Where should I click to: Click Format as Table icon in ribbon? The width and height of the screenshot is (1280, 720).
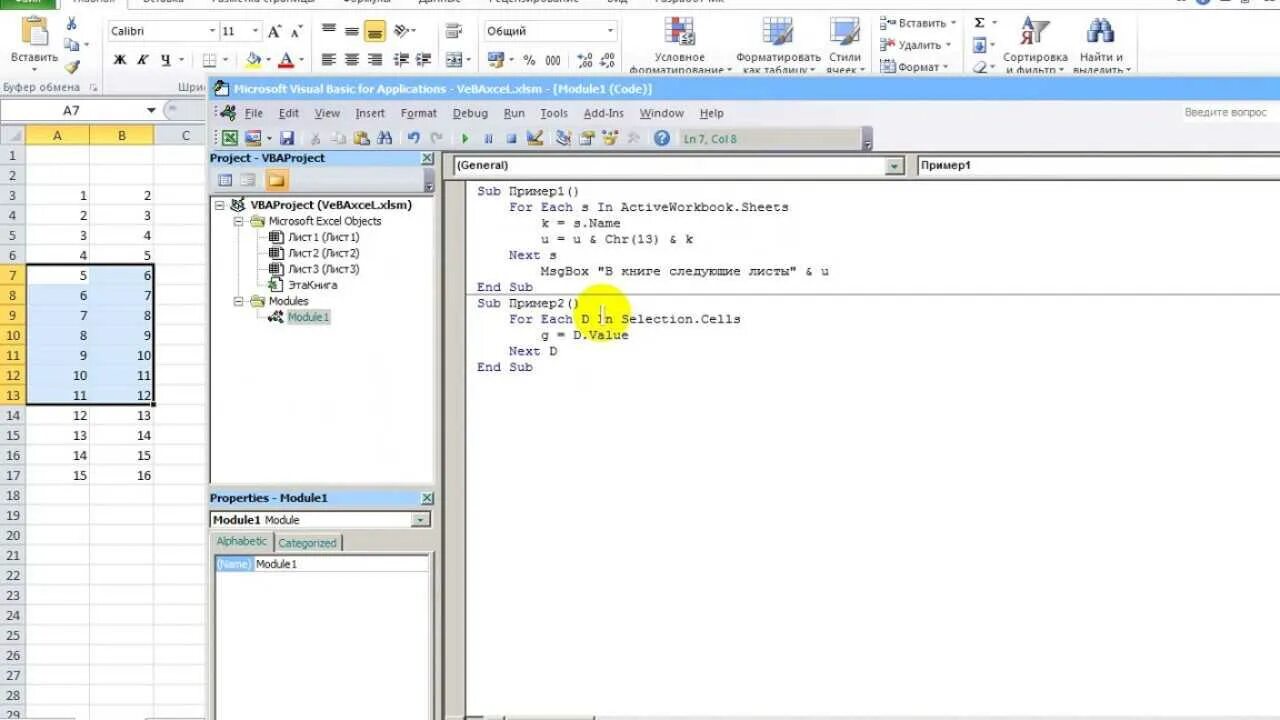pyautogui.click(x=778, y=32)
